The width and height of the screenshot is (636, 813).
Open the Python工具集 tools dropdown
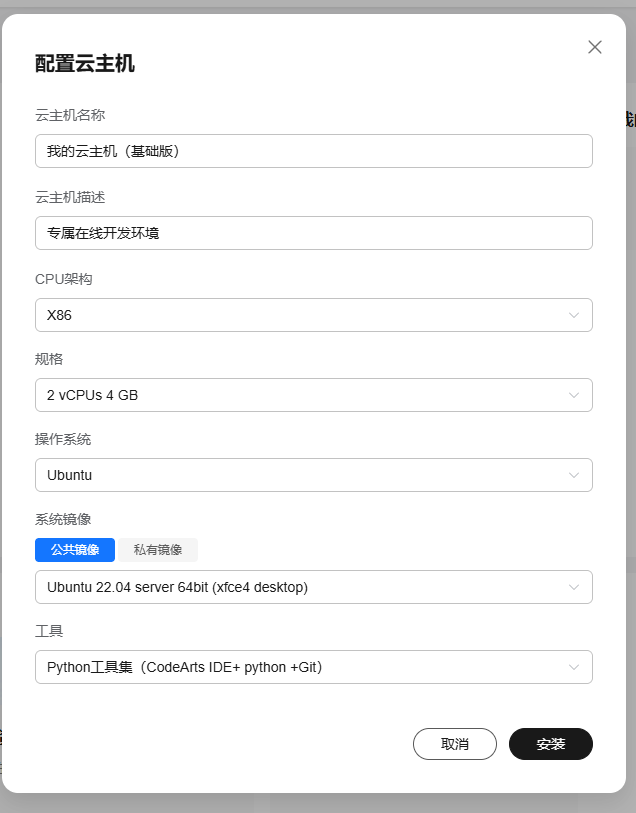tap(300, 667)
